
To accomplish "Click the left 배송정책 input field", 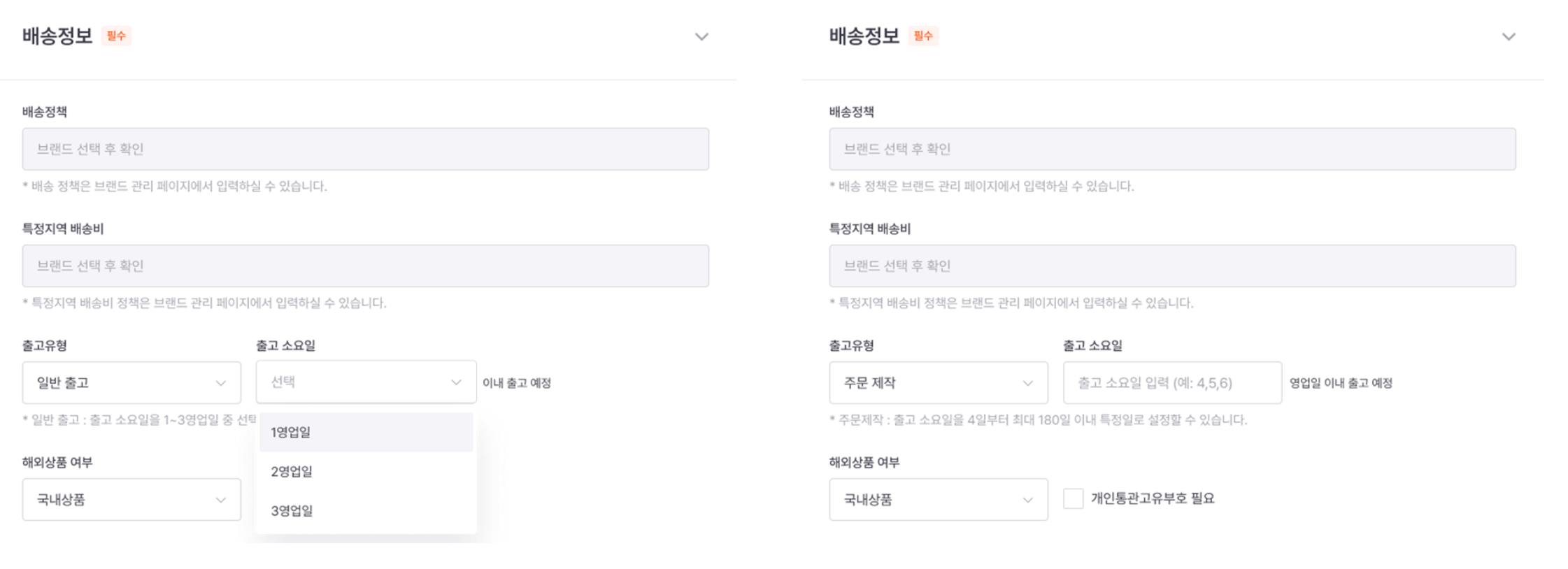I will point(365,149).
